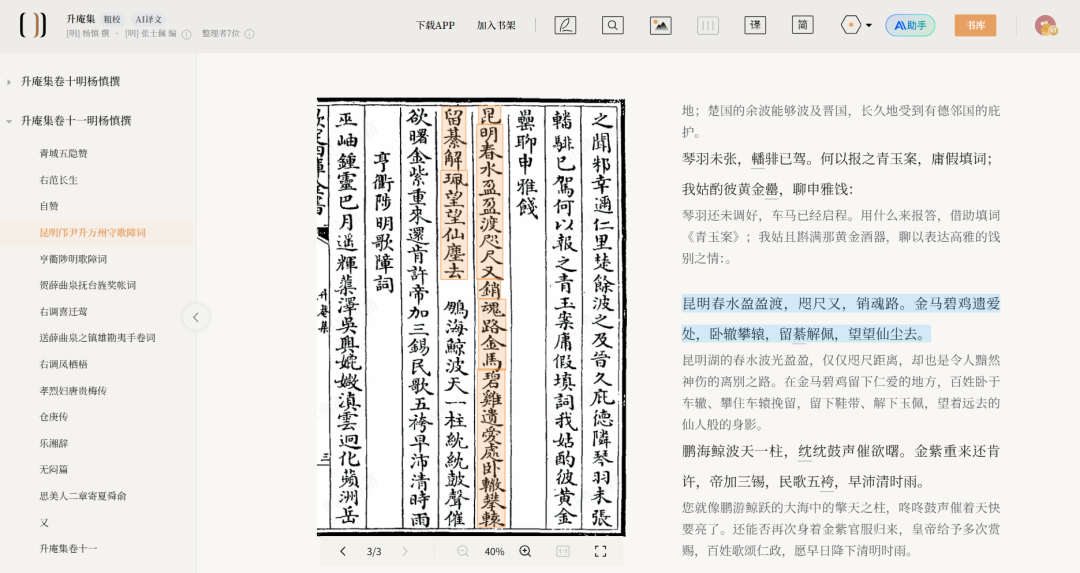
Task: Open section 无闷篇
Action: [x=54, y=469]
